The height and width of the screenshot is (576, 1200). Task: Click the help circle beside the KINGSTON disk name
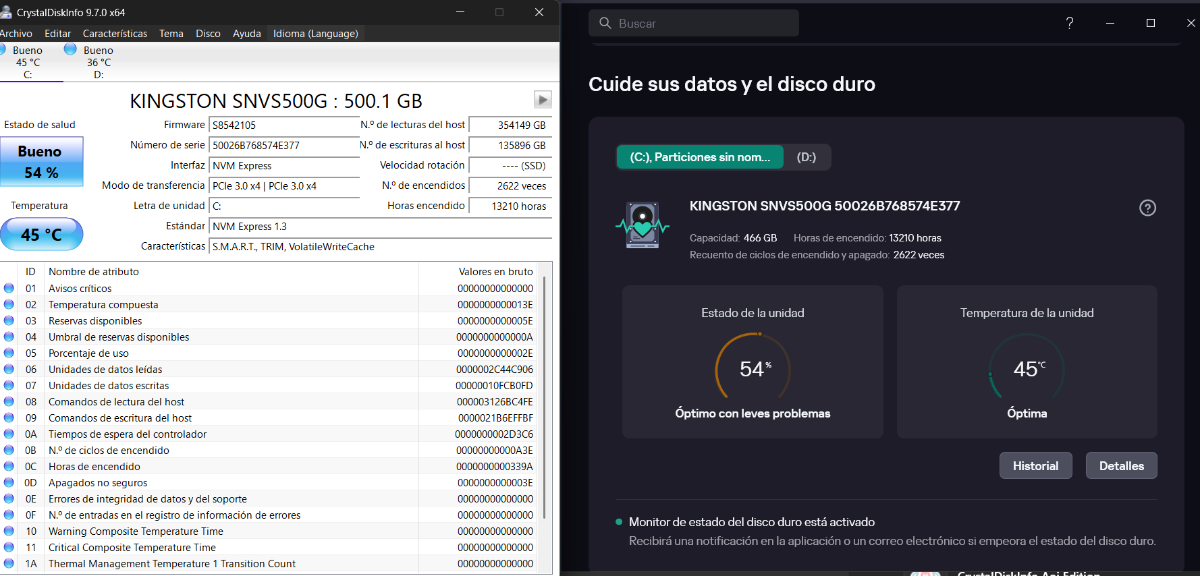(x=1148, y=208)
